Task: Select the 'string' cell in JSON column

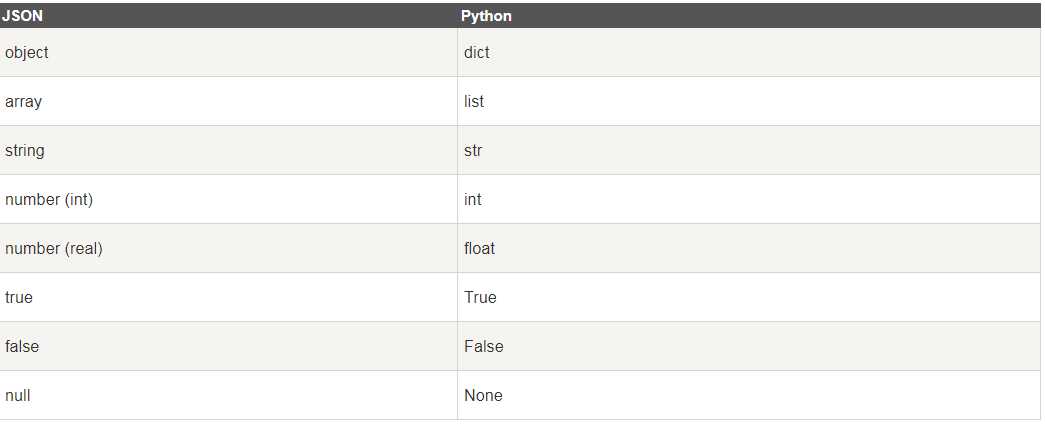Action: point(25,150)
